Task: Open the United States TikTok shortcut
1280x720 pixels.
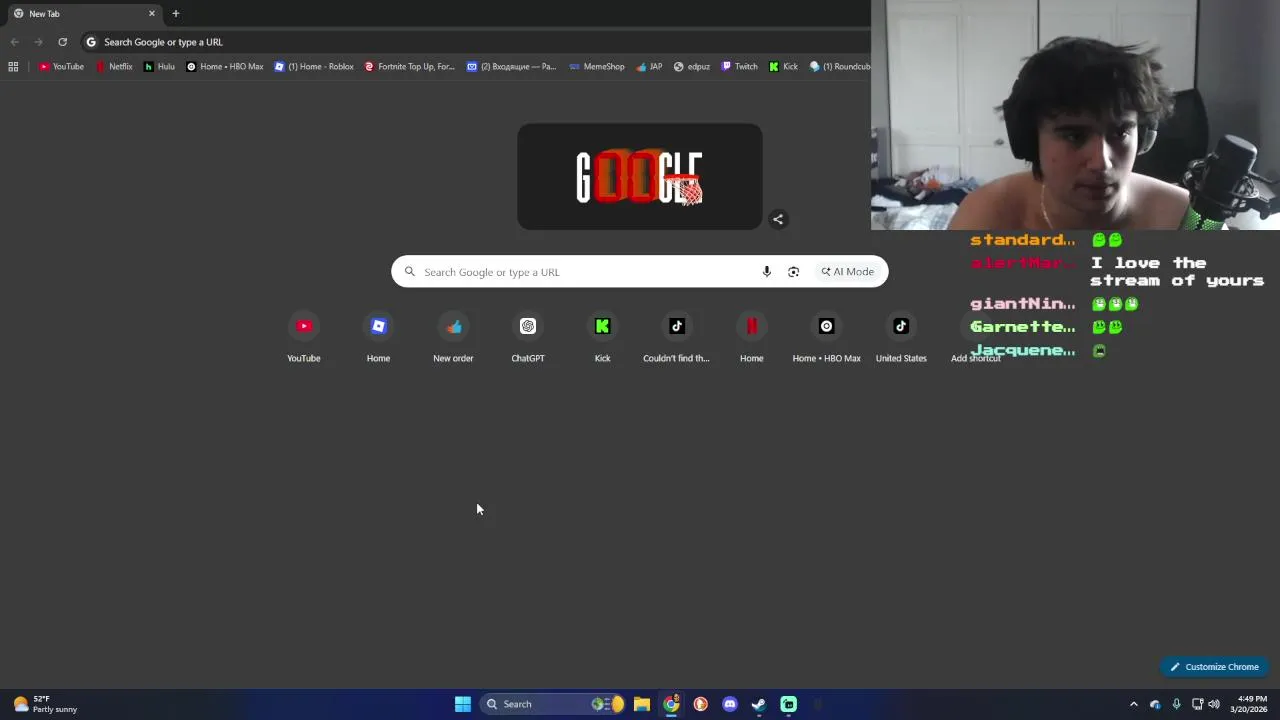Action: coord(901,337)
